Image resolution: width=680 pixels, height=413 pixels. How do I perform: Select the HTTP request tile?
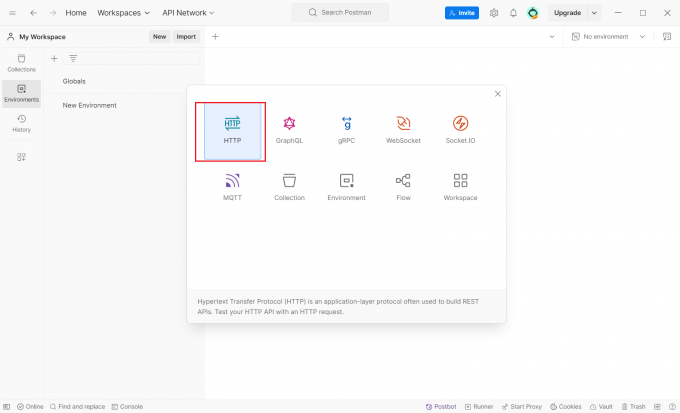pyautogui.click(x=232, y=131)
